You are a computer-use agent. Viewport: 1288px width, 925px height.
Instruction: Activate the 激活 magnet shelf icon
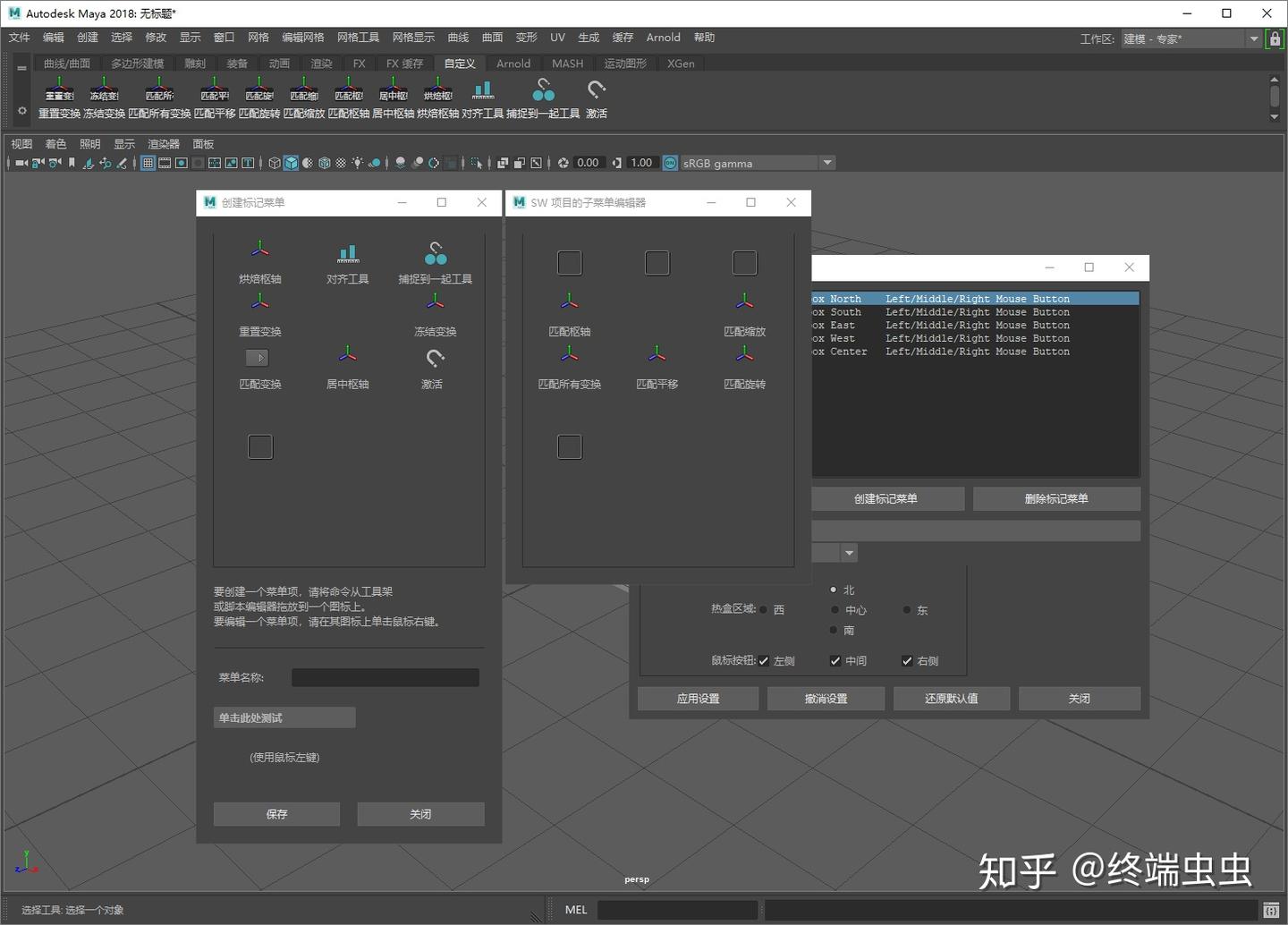(x=596, y=89)
